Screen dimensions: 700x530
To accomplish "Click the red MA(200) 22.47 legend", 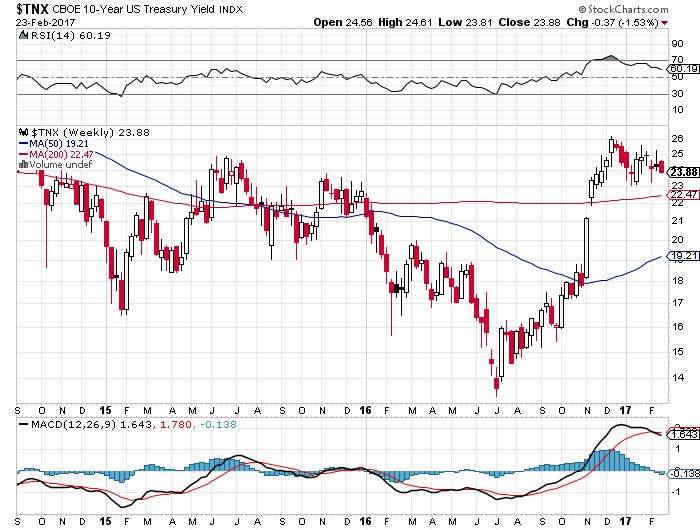I will coord(56,154).
